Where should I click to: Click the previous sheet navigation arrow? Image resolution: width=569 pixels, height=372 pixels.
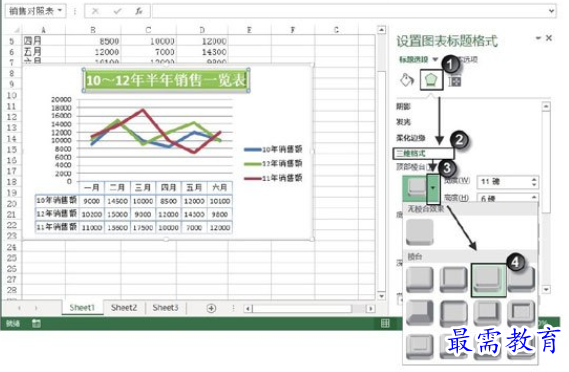(x=19, y=308)
